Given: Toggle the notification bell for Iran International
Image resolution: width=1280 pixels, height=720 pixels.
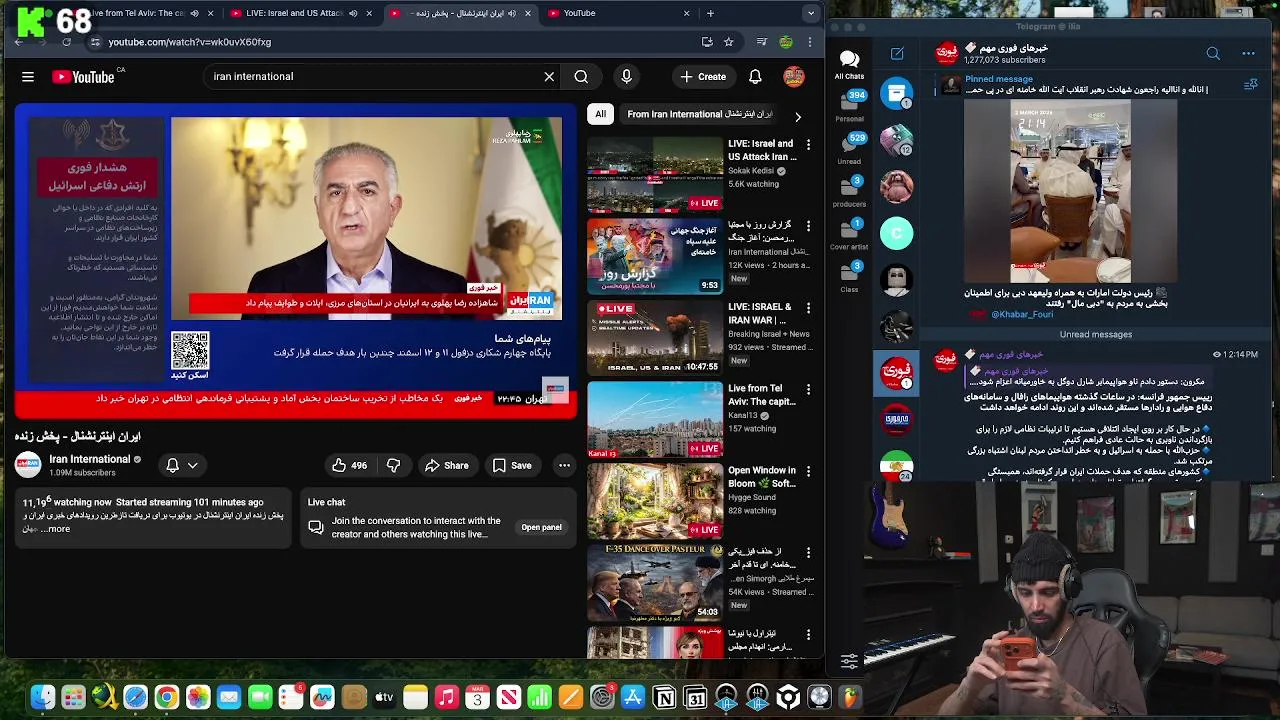Looking at the screenshot, I should 172,465.
